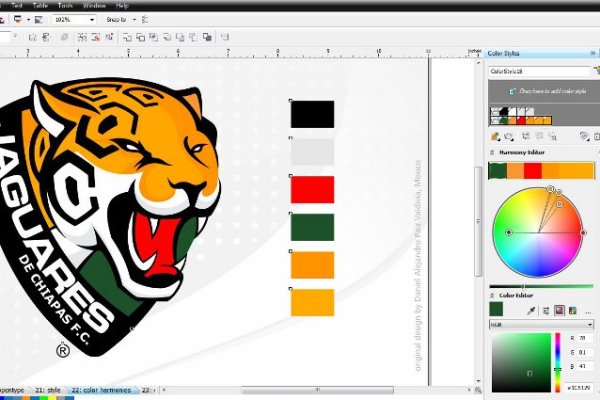Screen dimensions: 600x400
Task: Click the brightness slider below color wheel
Action: (541, 286)
